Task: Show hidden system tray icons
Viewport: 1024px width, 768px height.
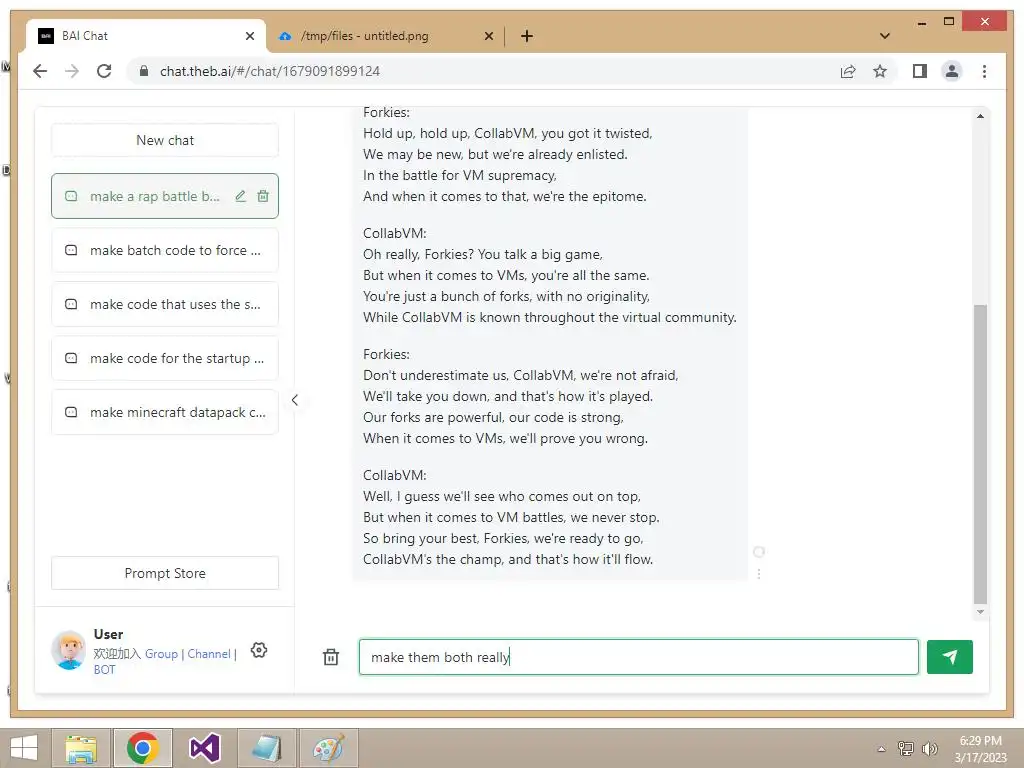Action: tap(882, 749)
